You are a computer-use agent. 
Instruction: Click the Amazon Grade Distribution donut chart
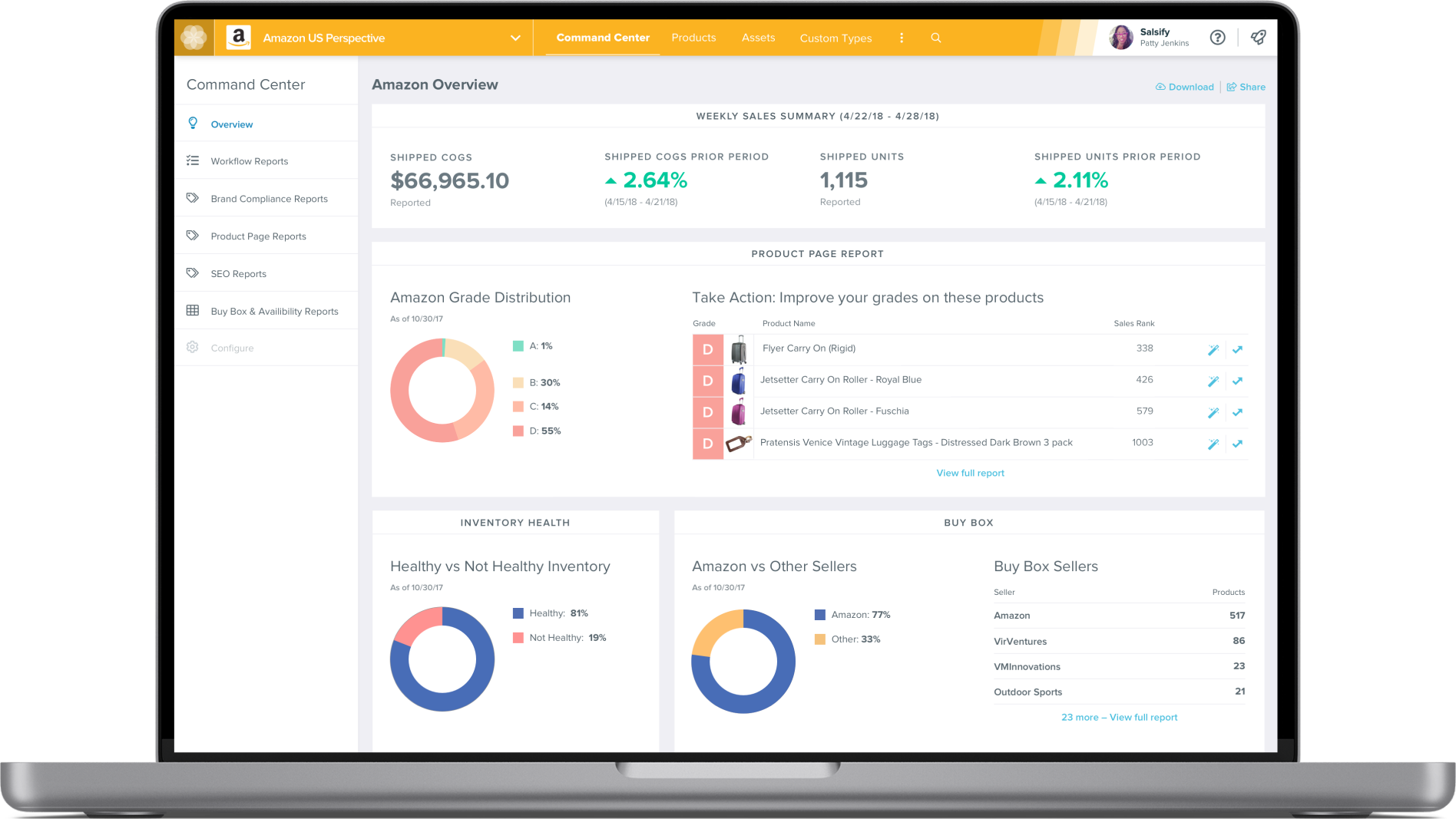(442, 391)
